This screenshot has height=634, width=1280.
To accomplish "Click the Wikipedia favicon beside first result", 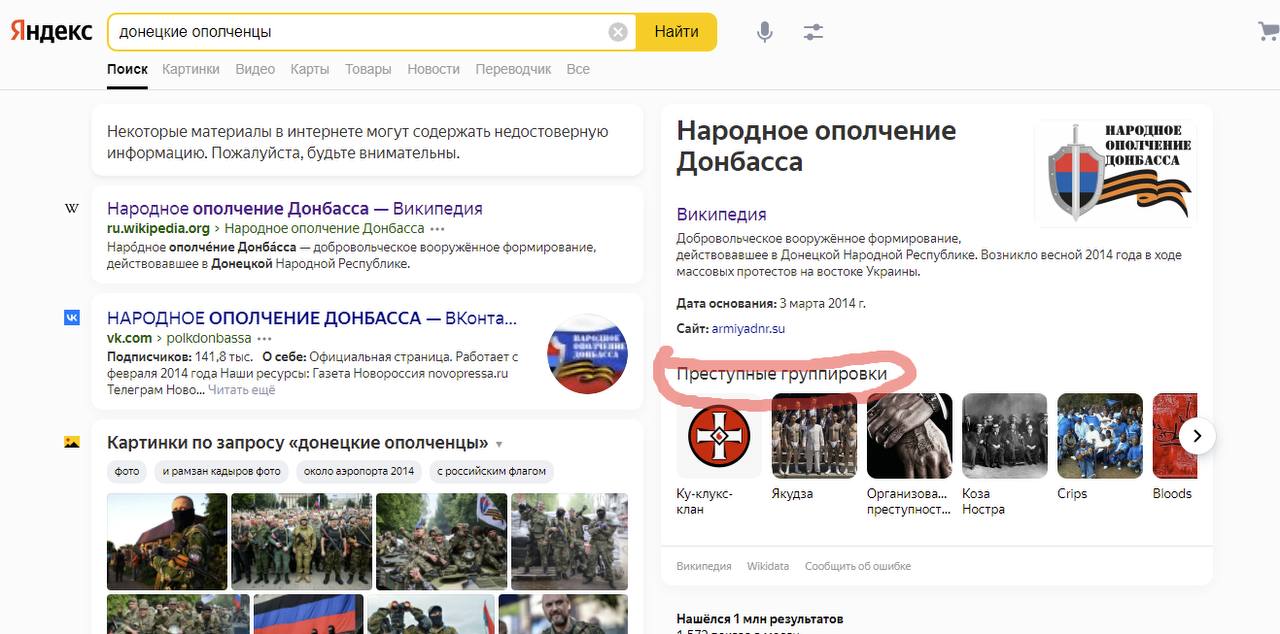I will pyautogui.click(x=72, y=209).
